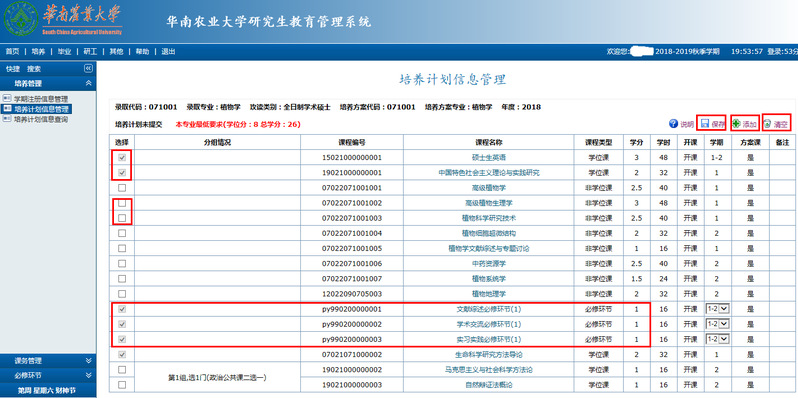Click the red 本专业最低要求 text

tap(238, 124)
